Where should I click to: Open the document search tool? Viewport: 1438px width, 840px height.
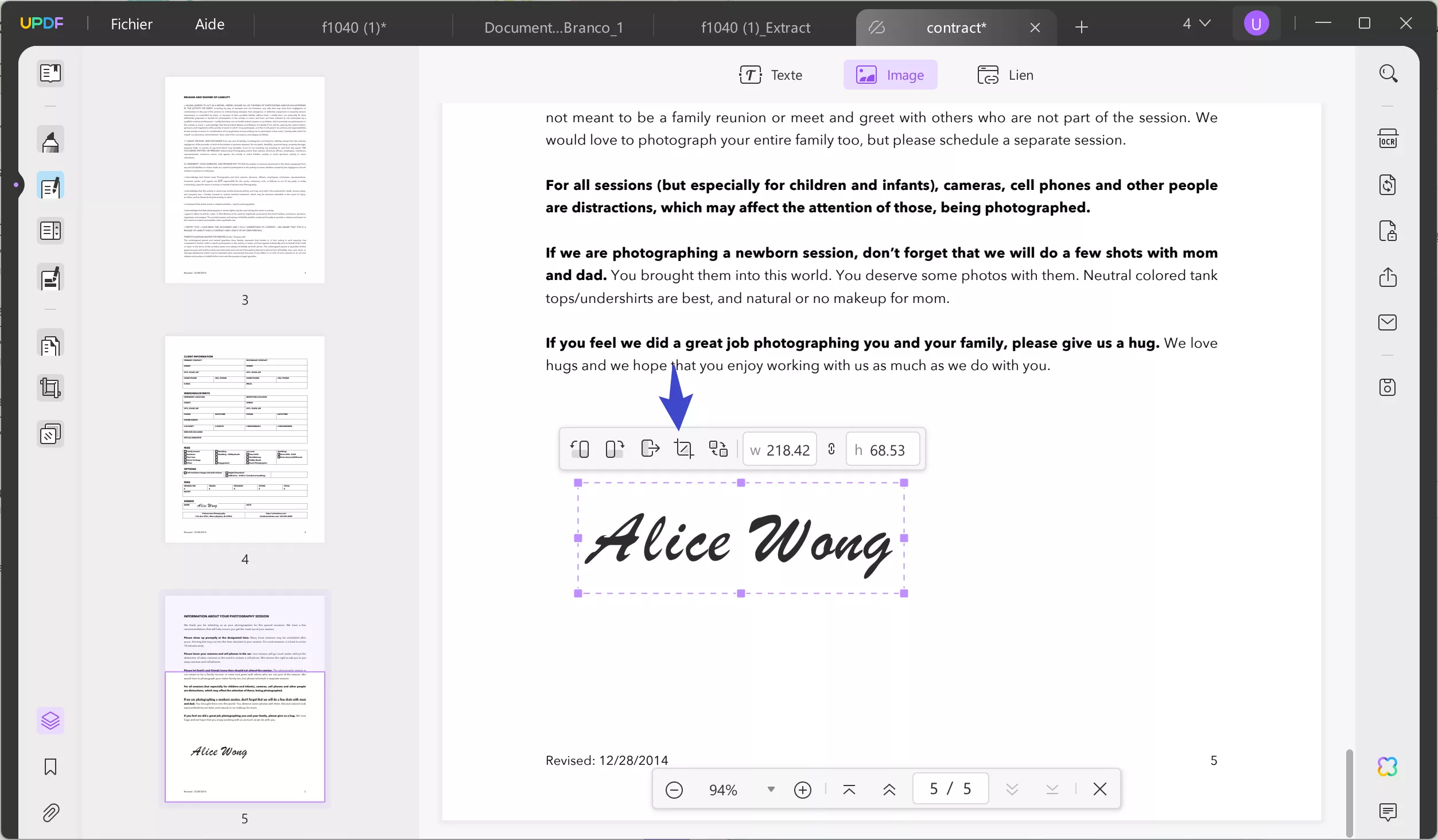pyautogui.click(x=1389, y=73)
